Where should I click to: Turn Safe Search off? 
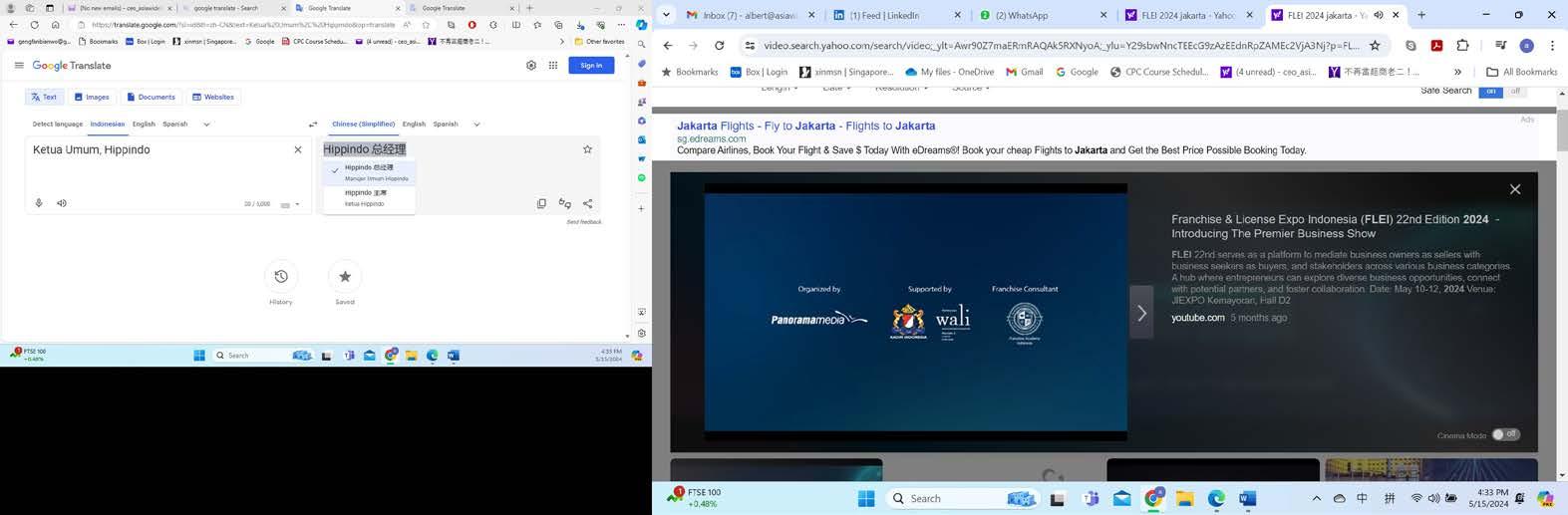tap(1515, 91)
